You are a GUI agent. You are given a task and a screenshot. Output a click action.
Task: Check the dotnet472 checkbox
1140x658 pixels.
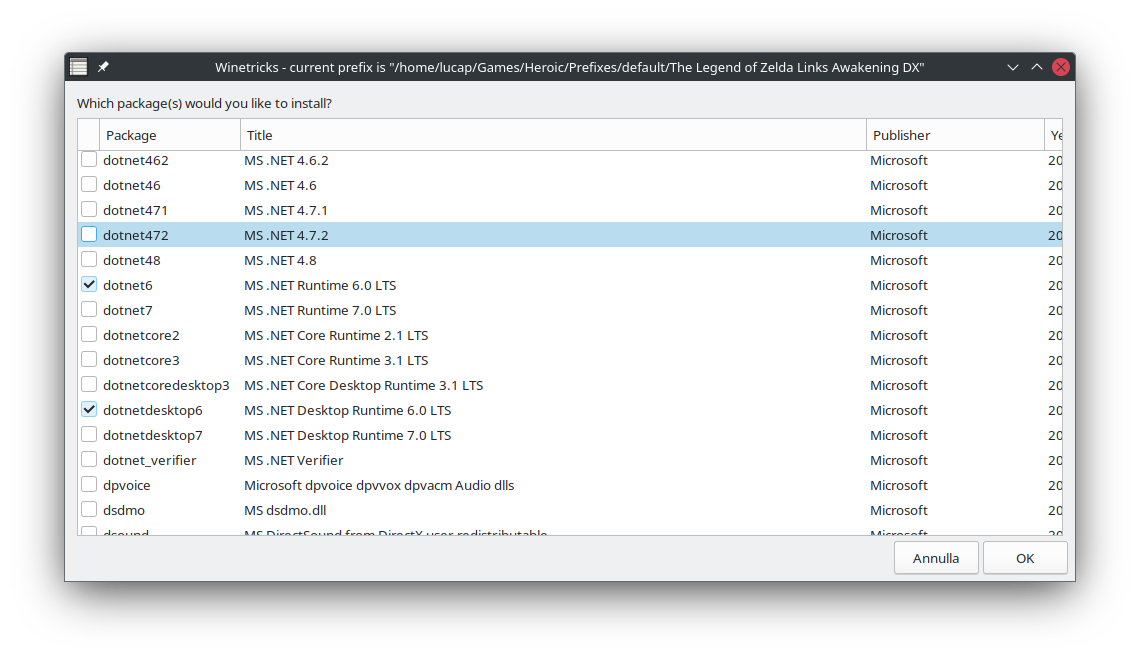89,234
